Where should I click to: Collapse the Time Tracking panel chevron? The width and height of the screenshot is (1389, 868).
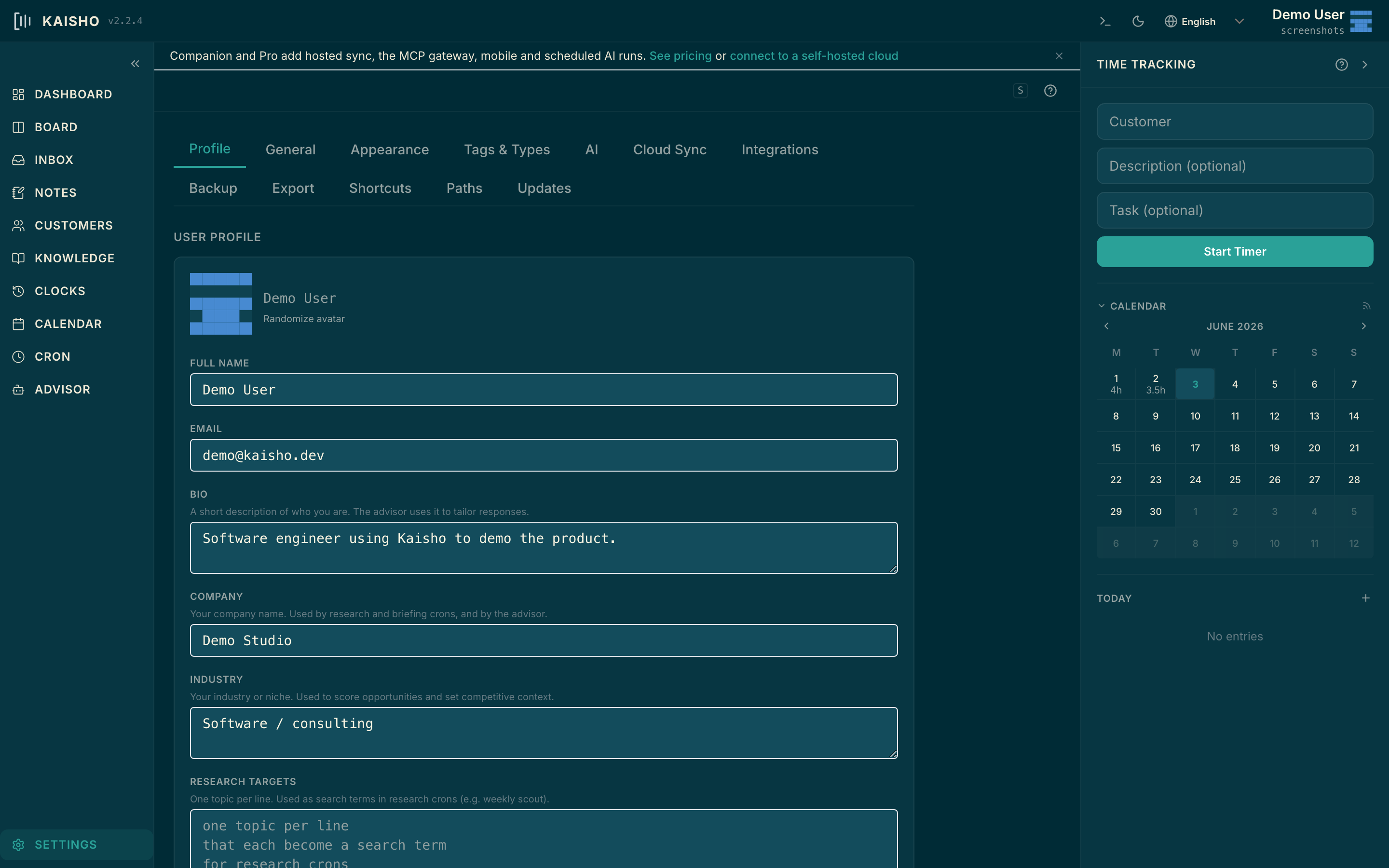pos(1365,64)
